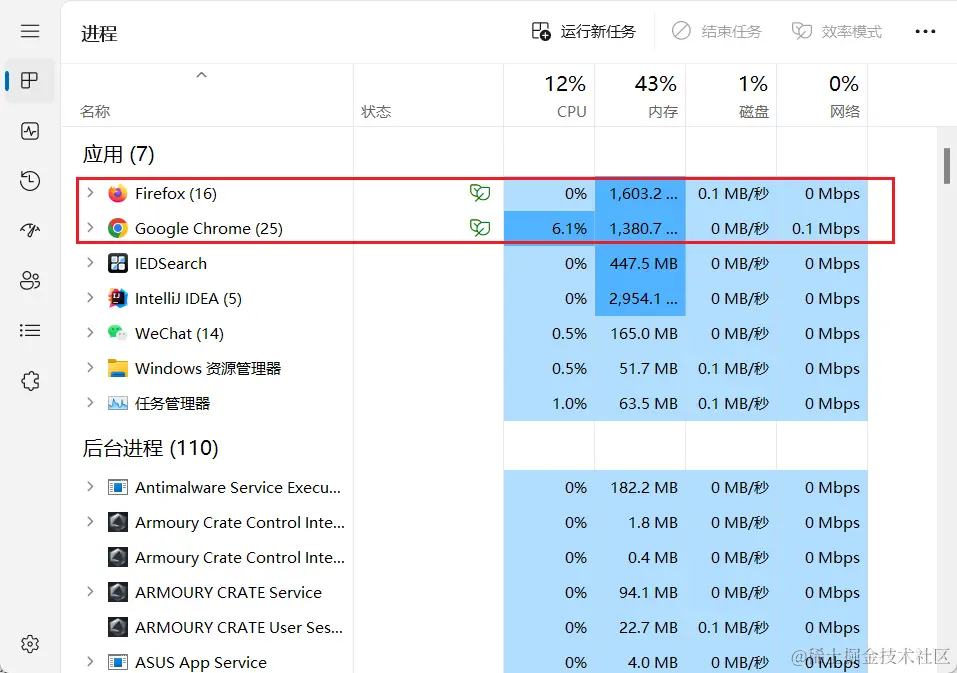Click the ARMOURY CRATE User Session icon
This screenshot has width=957, height=673.
tap(118, 627)
